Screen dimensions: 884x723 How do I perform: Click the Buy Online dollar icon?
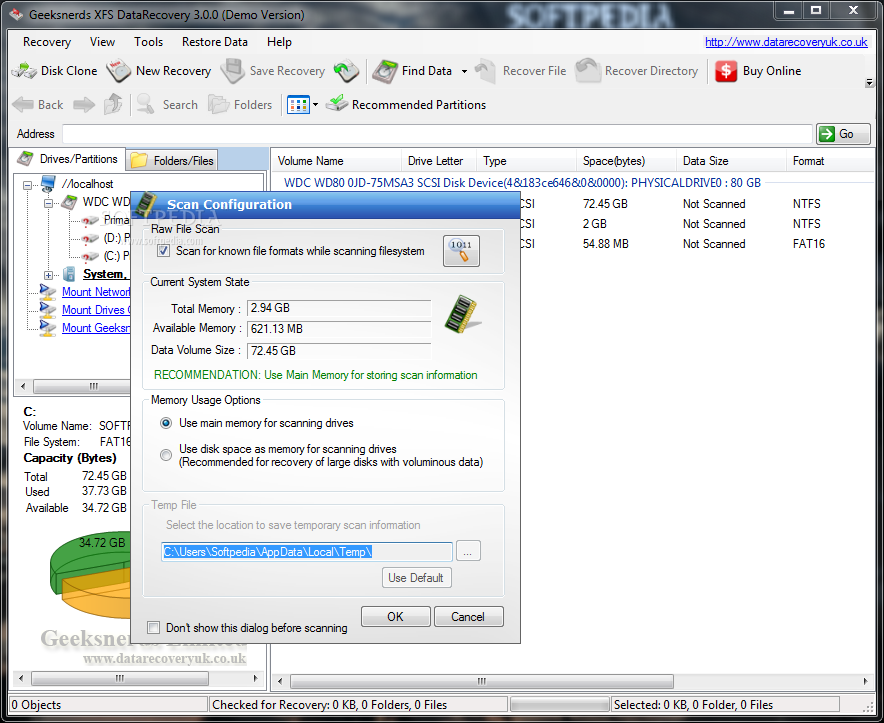[726, 71]
